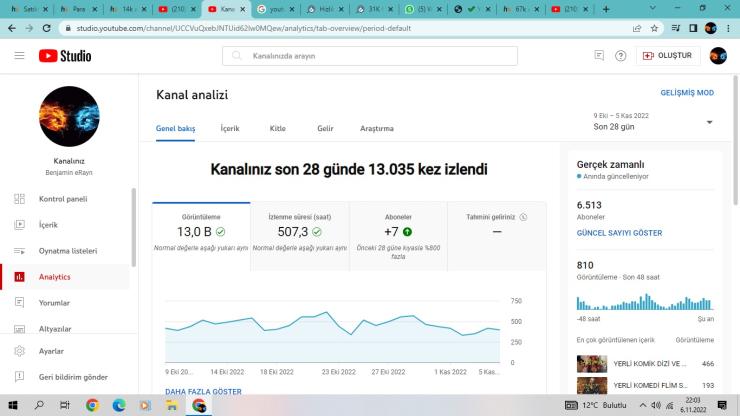Click GÜNCEL SAYIYI GÖSTER link

(619, 233)
